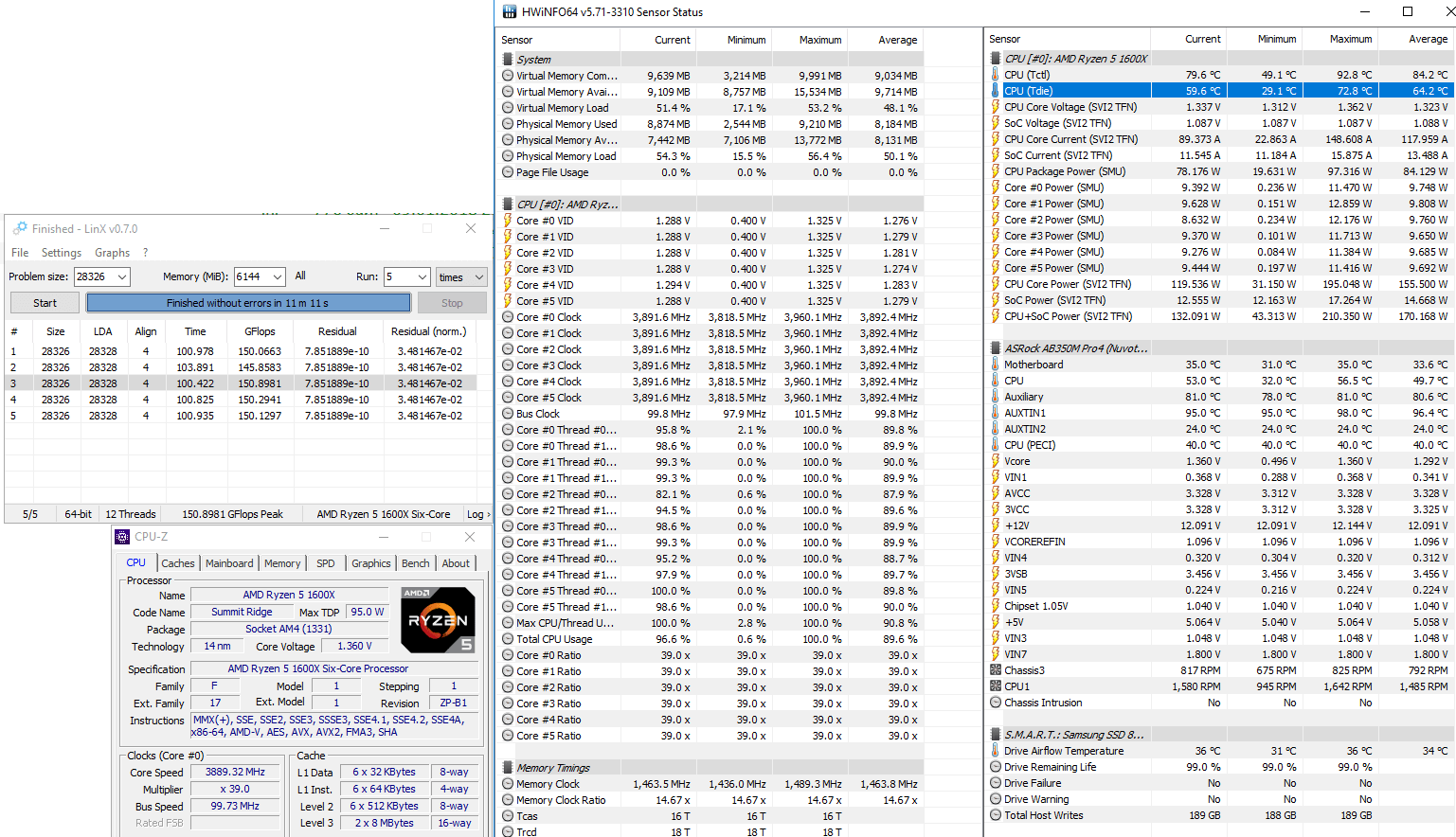Viewport: 1456px width, 837px height.
Task: Click the thermometer icon beside Drive Airflow Temperature
Action: coord(996,751)
